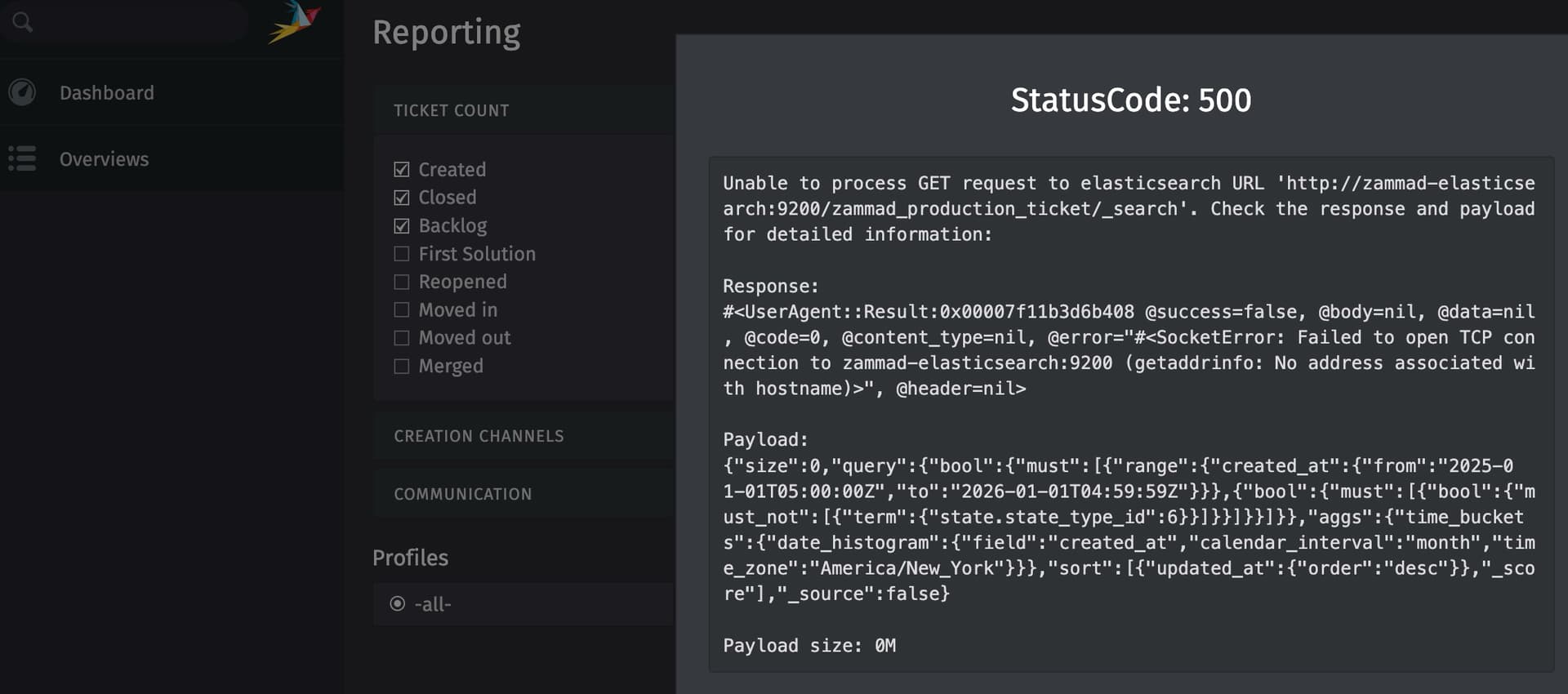
Task: Expand the Communication section
Action: tap(462, 494)
